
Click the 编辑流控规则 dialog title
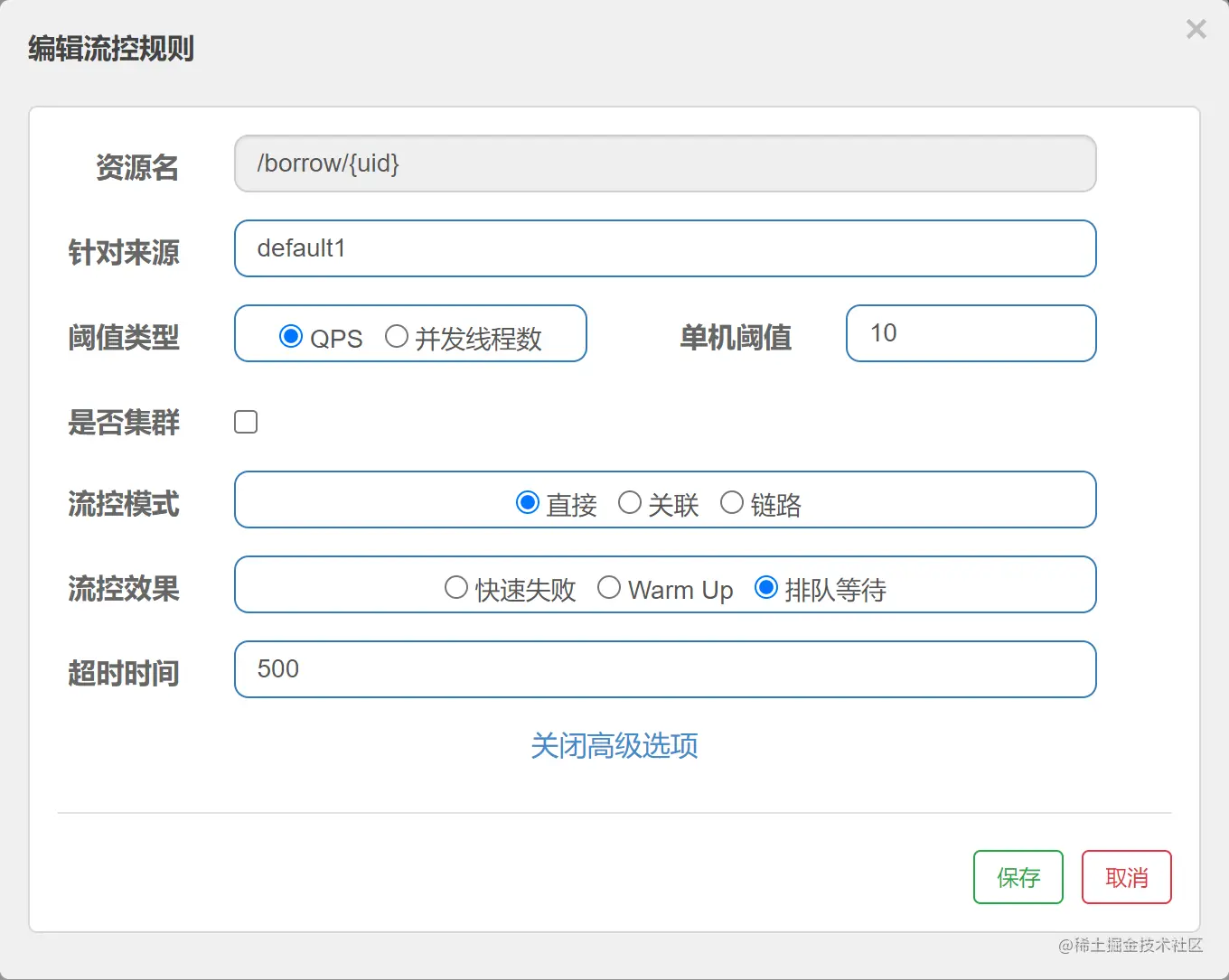click(x=111, y=48)
